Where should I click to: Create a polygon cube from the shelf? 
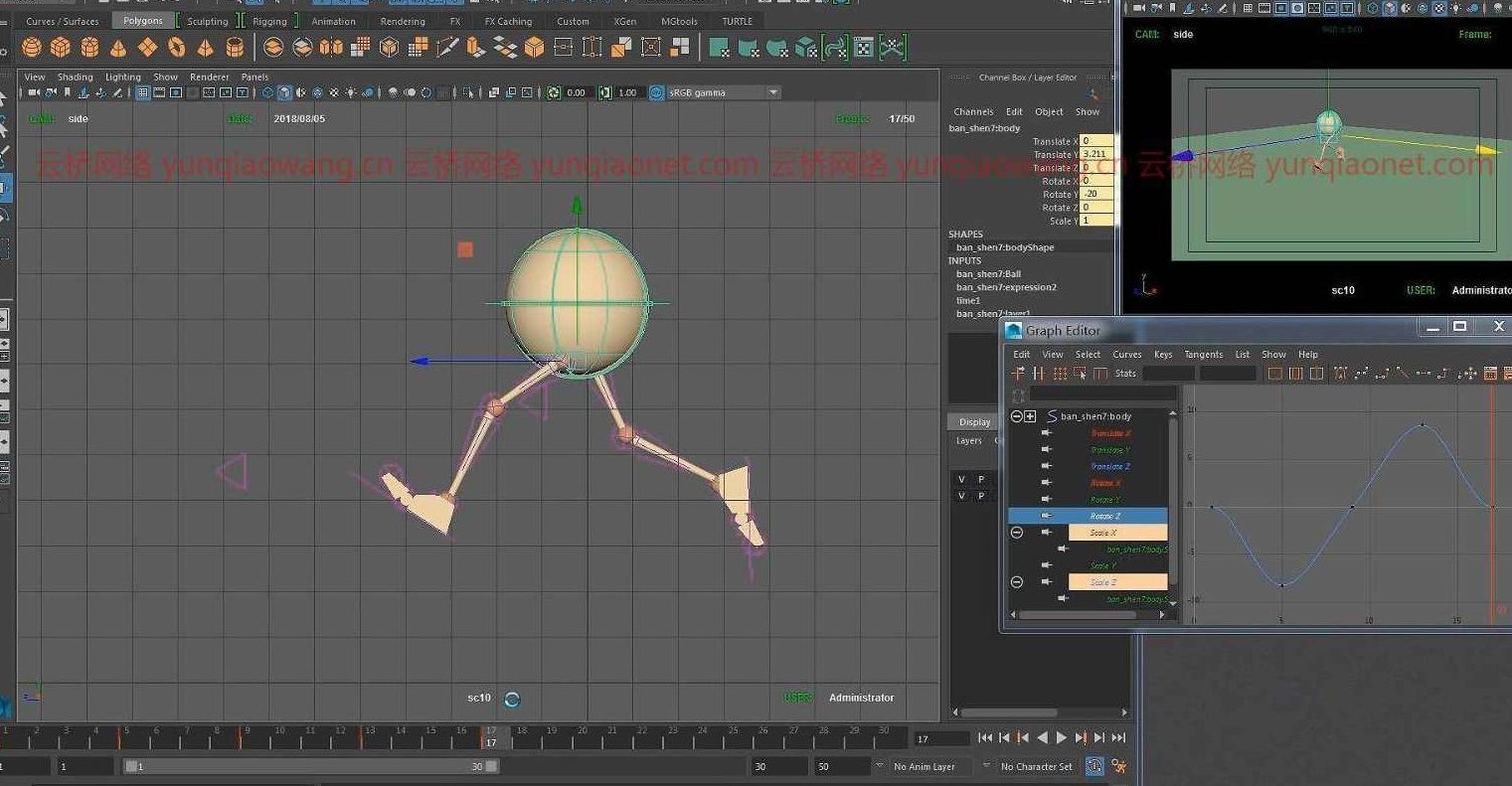61,47
